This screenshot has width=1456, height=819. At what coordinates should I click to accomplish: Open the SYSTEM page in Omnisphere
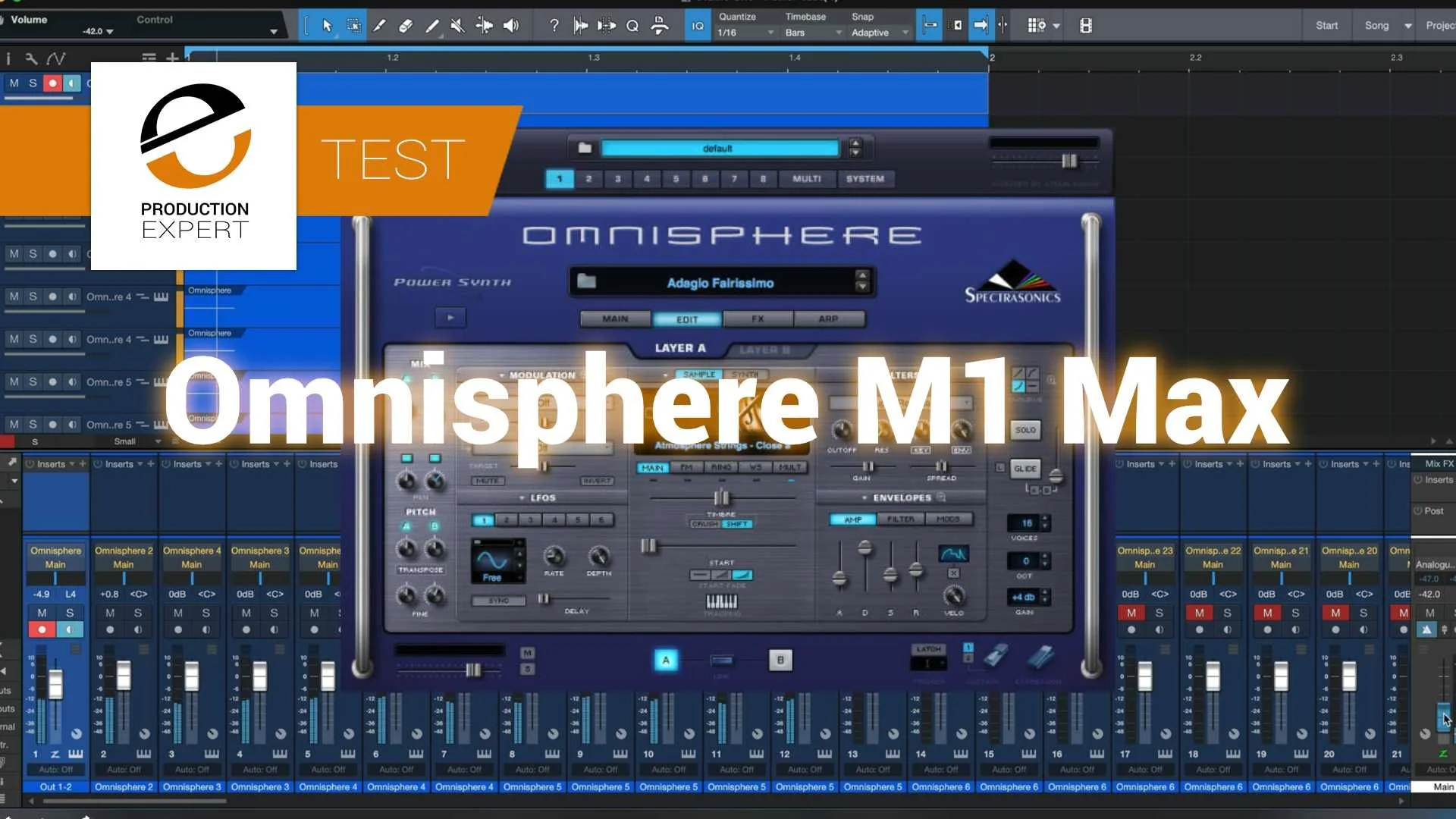click(x=865, y=180)
